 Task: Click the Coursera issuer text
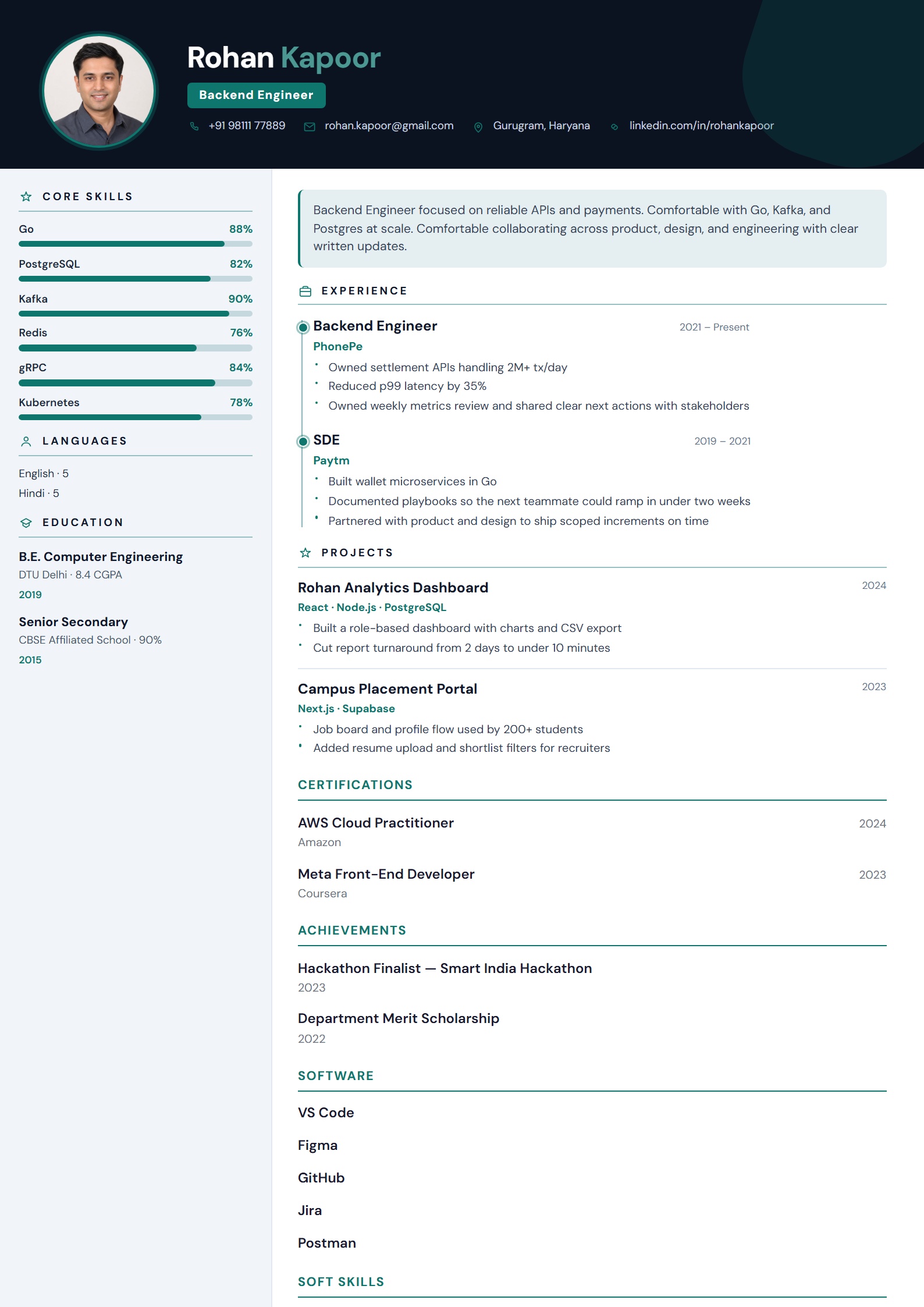322,894
